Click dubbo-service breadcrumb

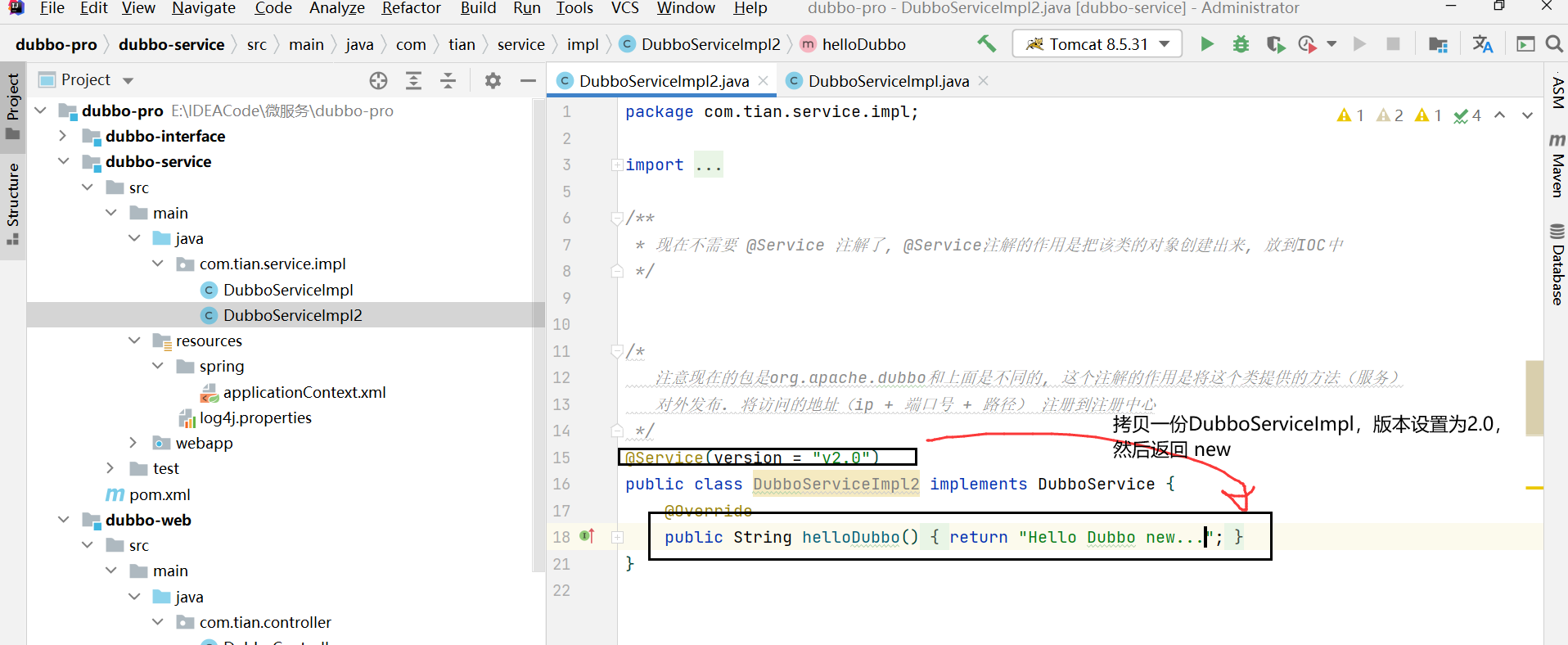coord(171,44)
